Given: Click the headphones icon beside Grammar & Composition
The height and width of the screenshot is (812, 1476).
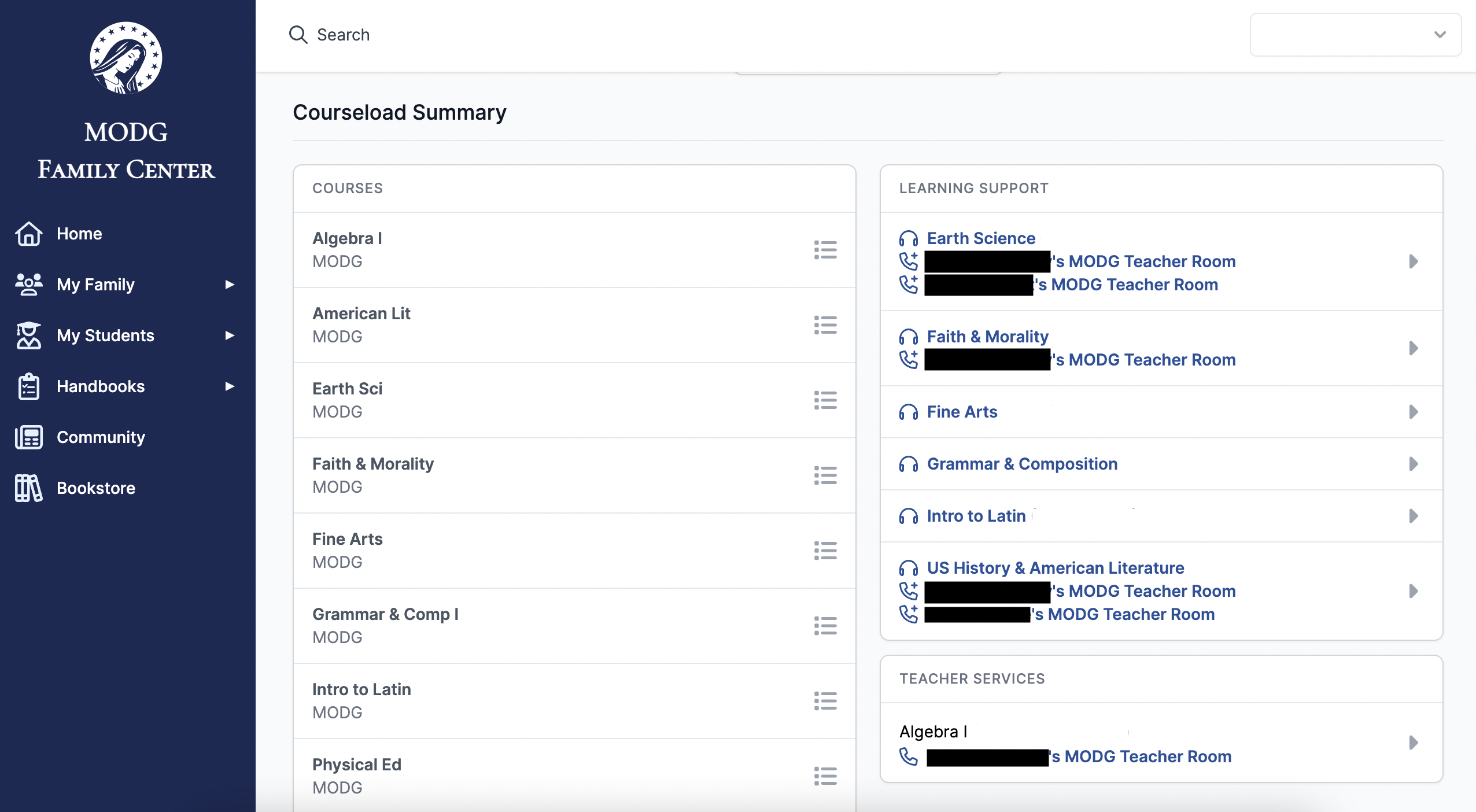Looking at the screenshot, I should point(909,464).
